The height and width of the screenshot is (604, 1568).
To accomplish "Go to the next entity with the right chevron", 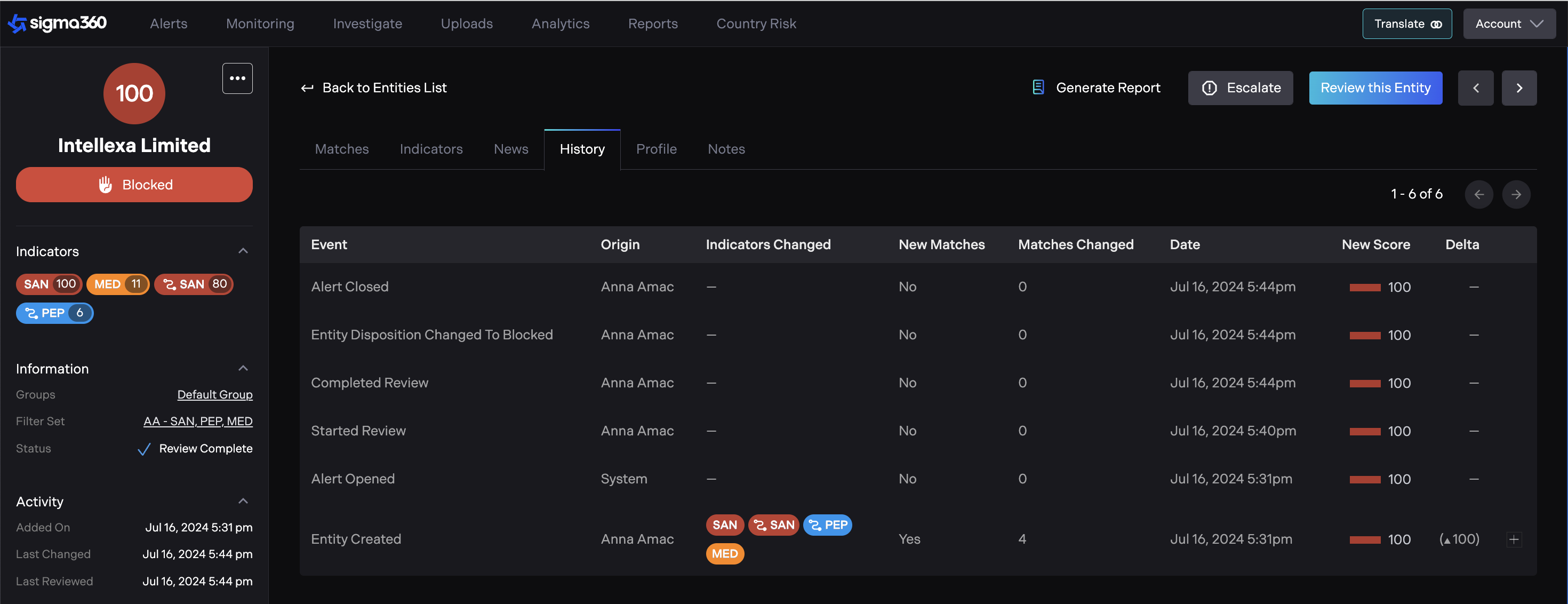I will point(1519,88).
